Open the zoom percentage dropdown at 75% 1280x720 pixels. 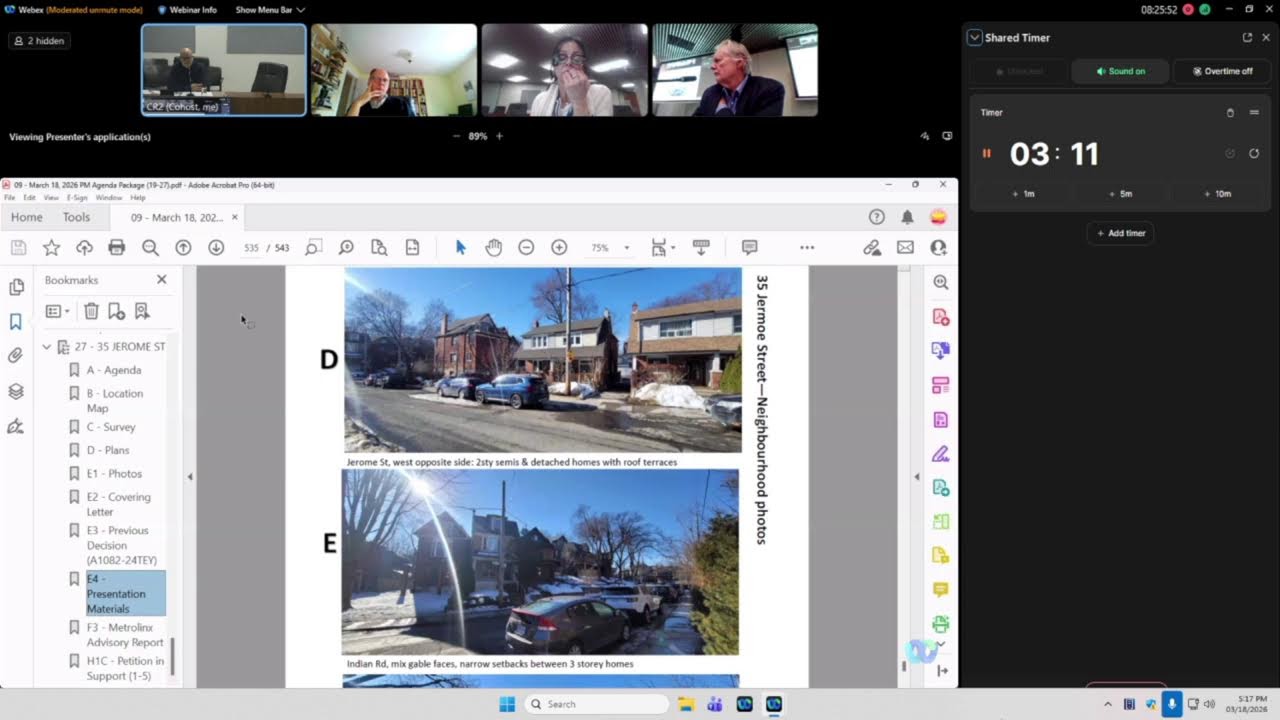(x=627, y=248)
